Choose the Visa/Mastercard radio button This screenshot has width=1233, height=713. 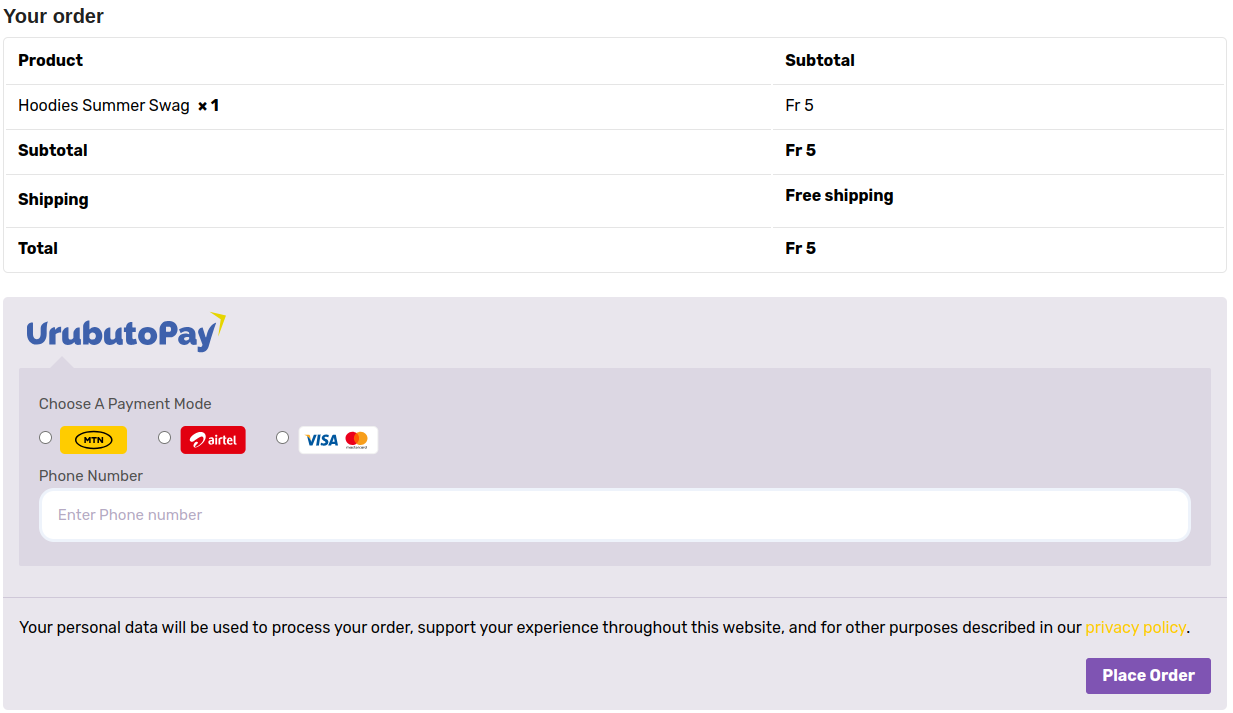coord(282,437)
